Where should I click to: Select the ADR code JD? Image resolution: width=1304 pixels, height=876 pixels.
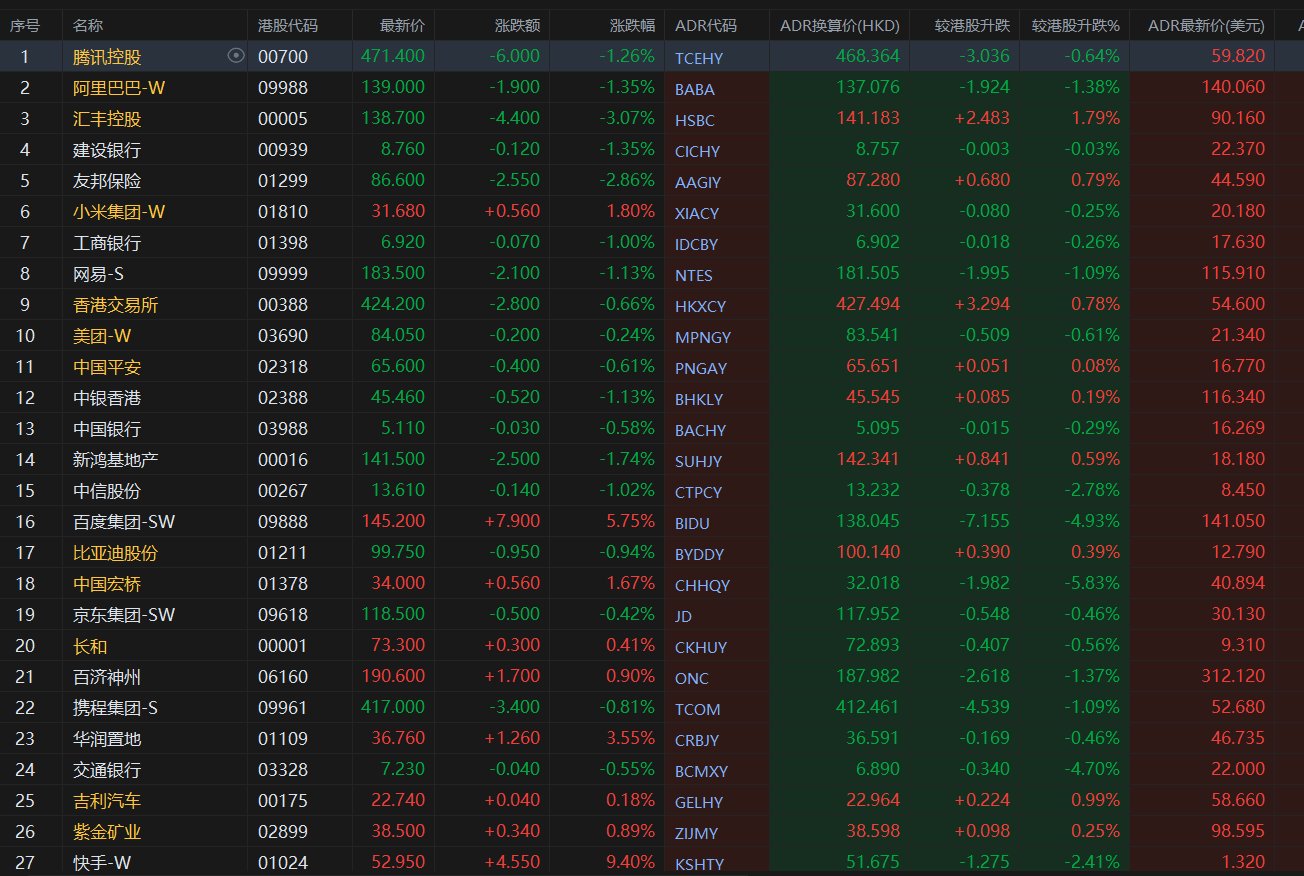click(684, 617)
